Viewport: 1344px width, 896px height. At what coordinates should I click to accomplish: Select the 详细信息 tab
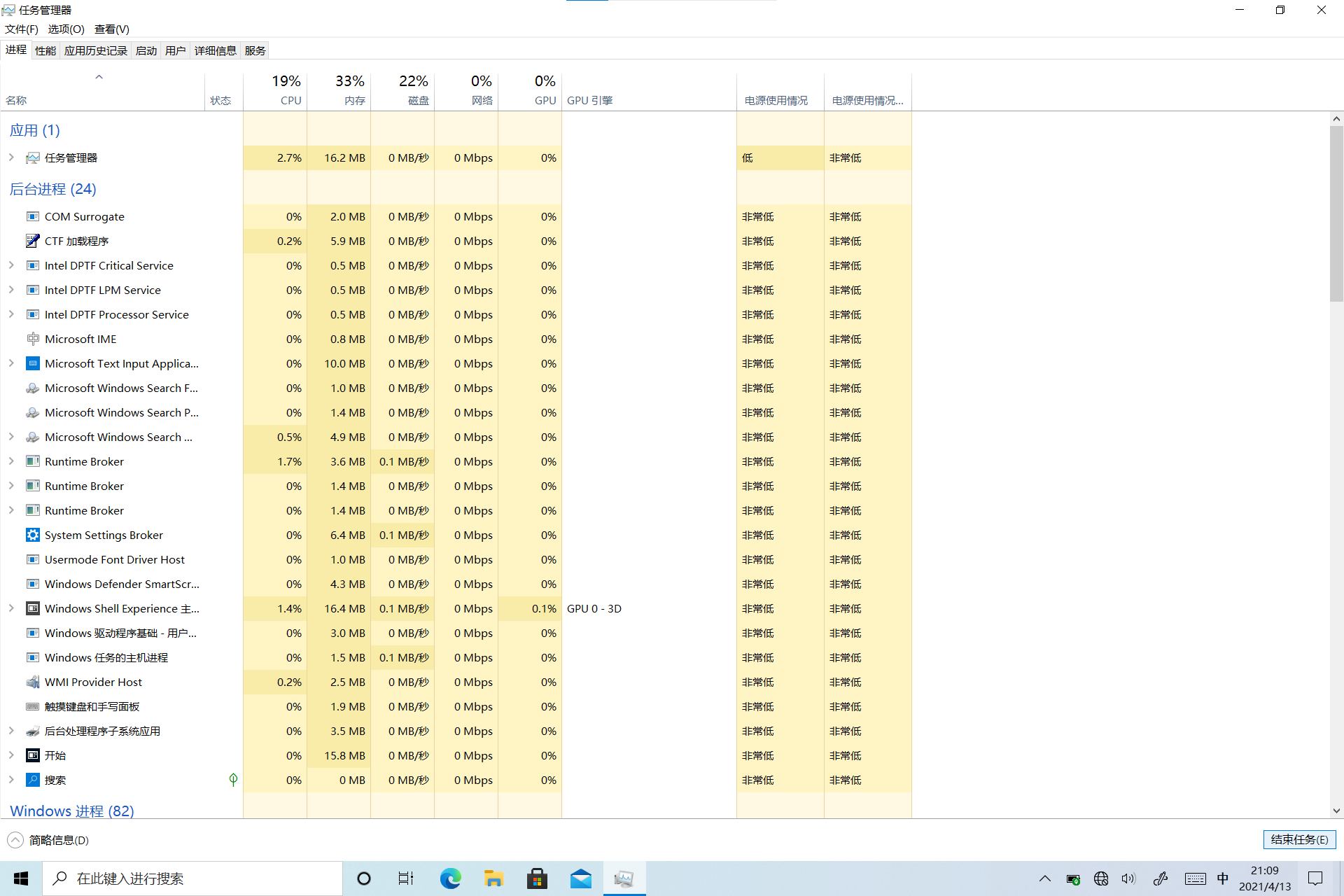(x=214, y=51)
